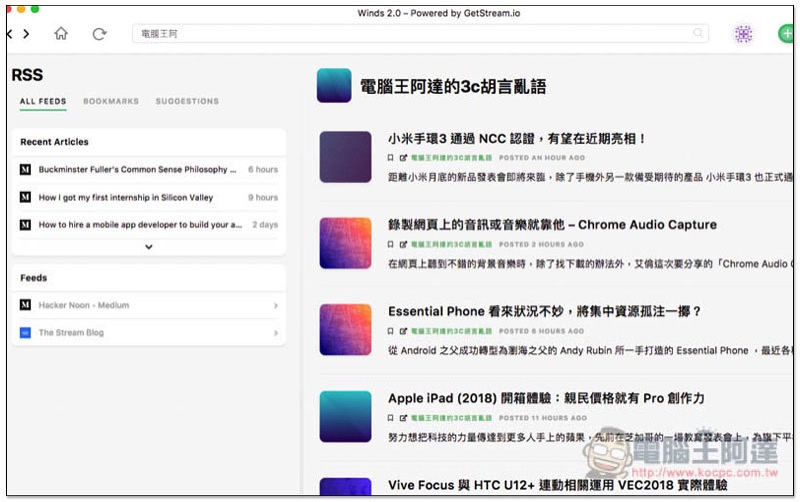Click green feed name under Chrome Audio Capture article
The image size is (800, 502).
coord(452,245)
